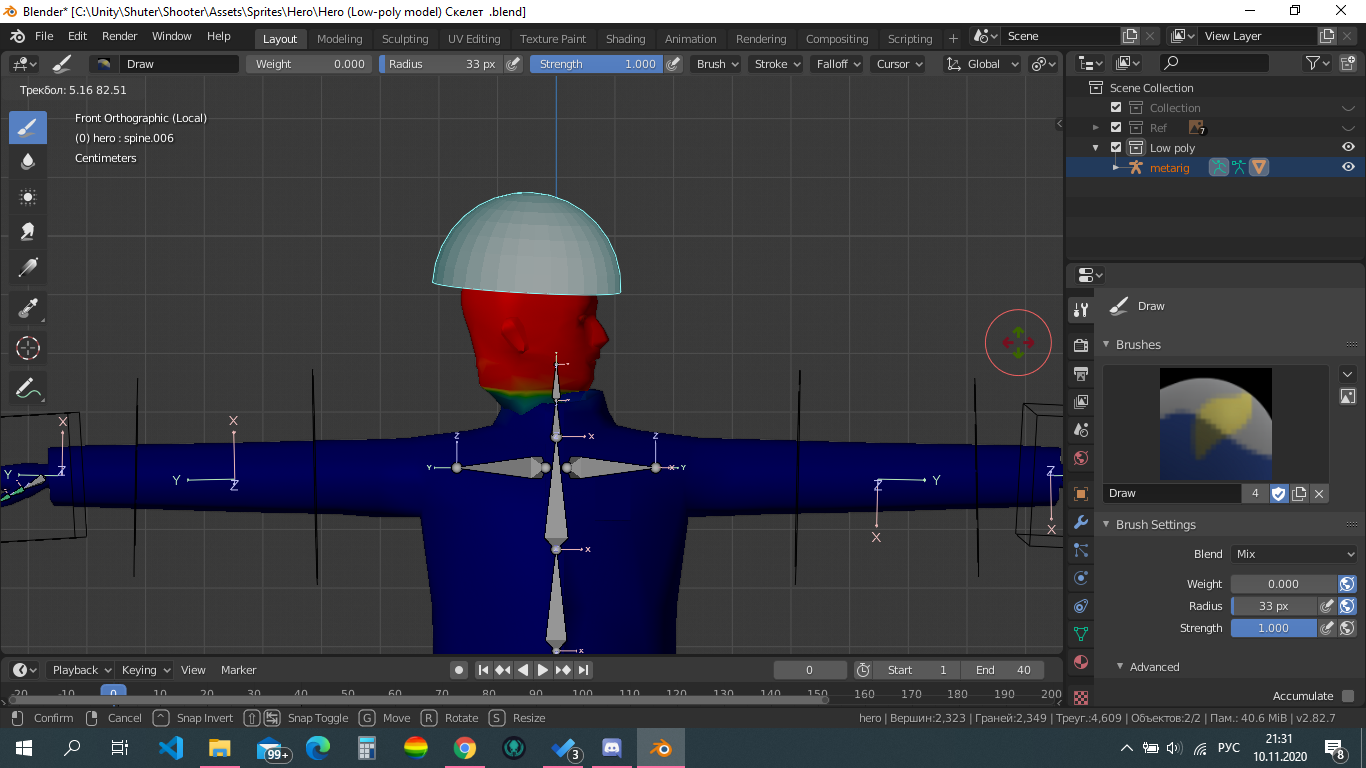Open Output properties tab

click(1080, 374)
